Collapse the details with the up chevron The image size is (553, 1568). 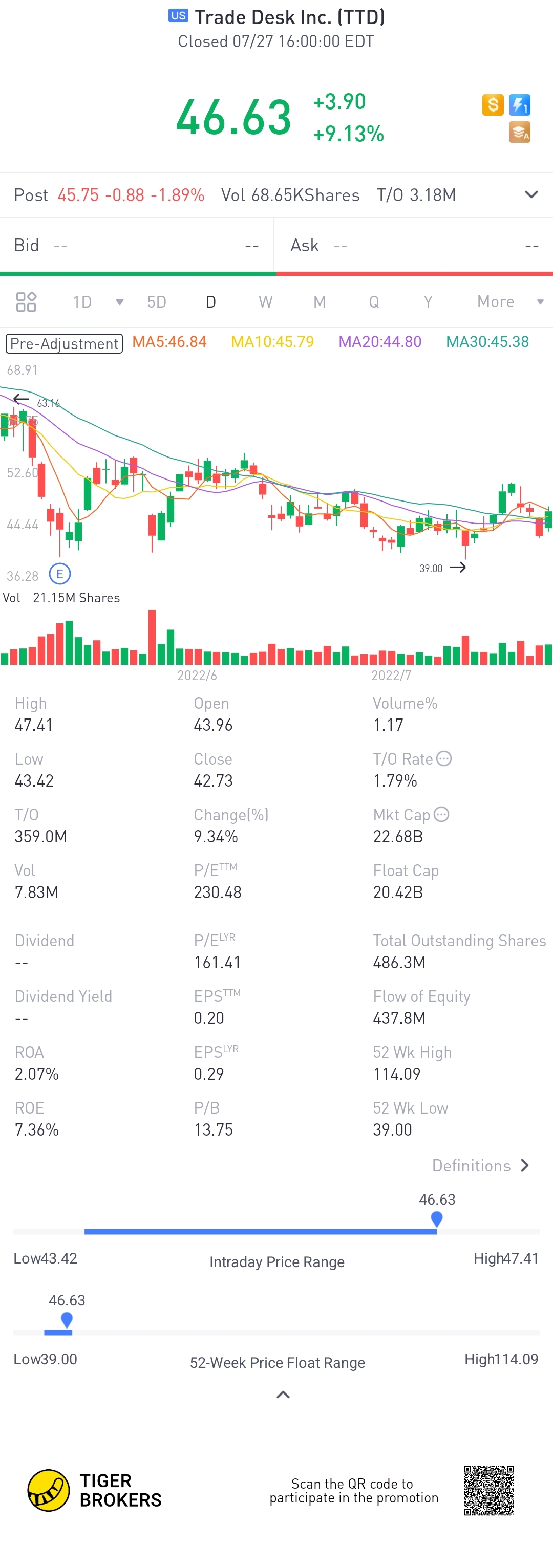tap(283, 1395)
